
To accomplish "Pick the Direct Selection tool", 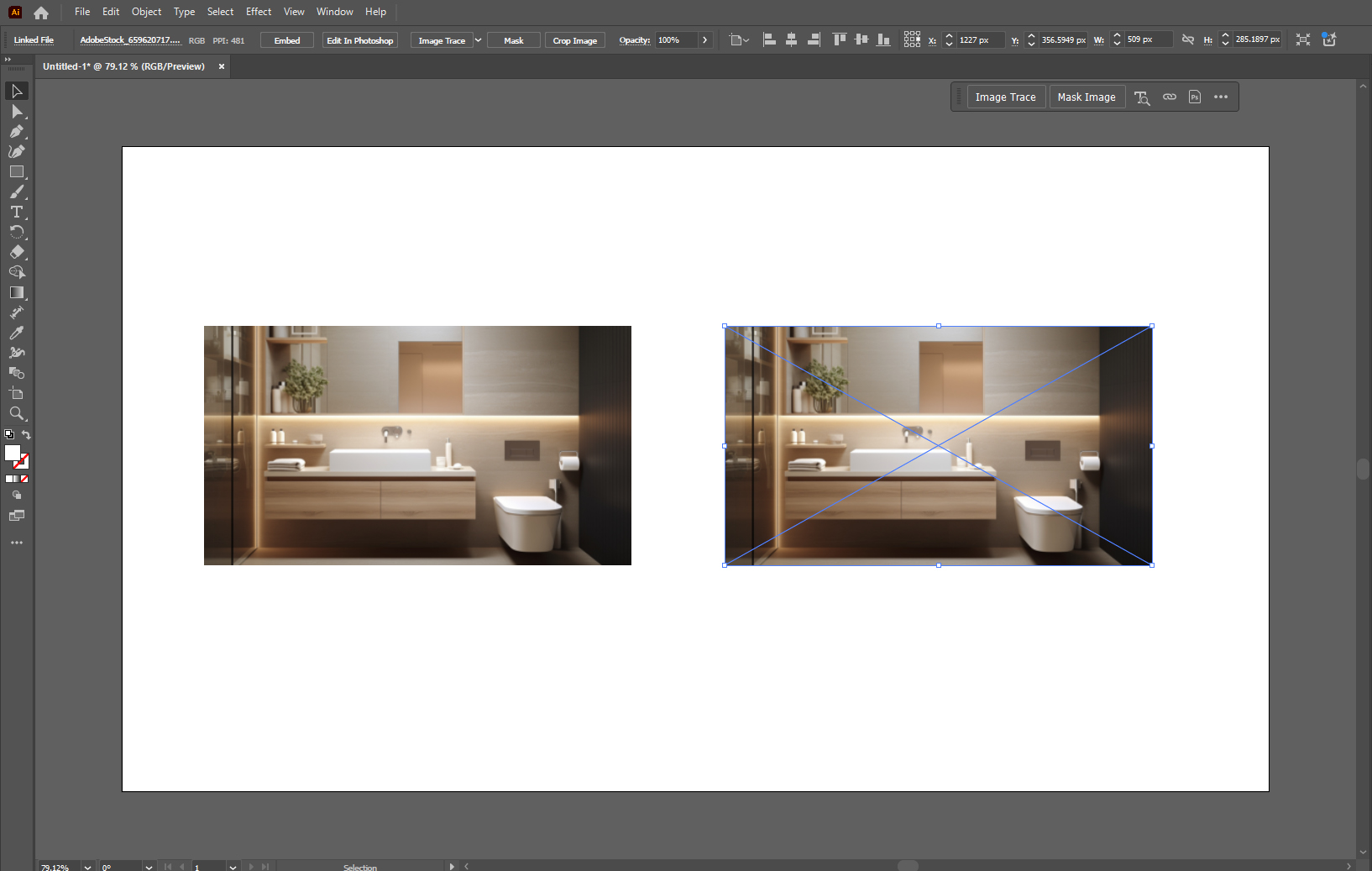I will [x=16, y=111].
